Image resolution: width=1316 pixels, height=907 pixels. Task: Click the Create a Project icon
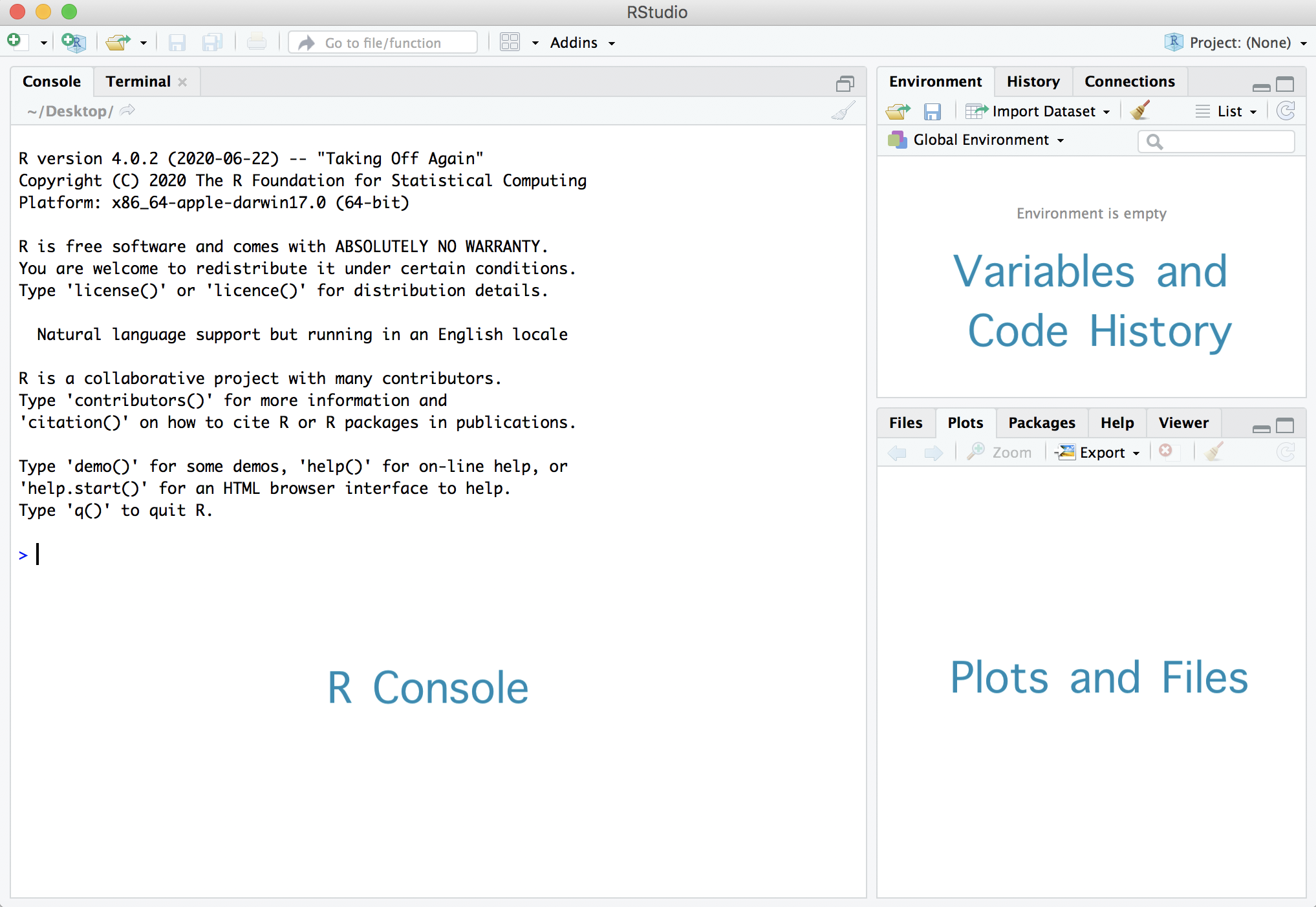pos(73,43)
